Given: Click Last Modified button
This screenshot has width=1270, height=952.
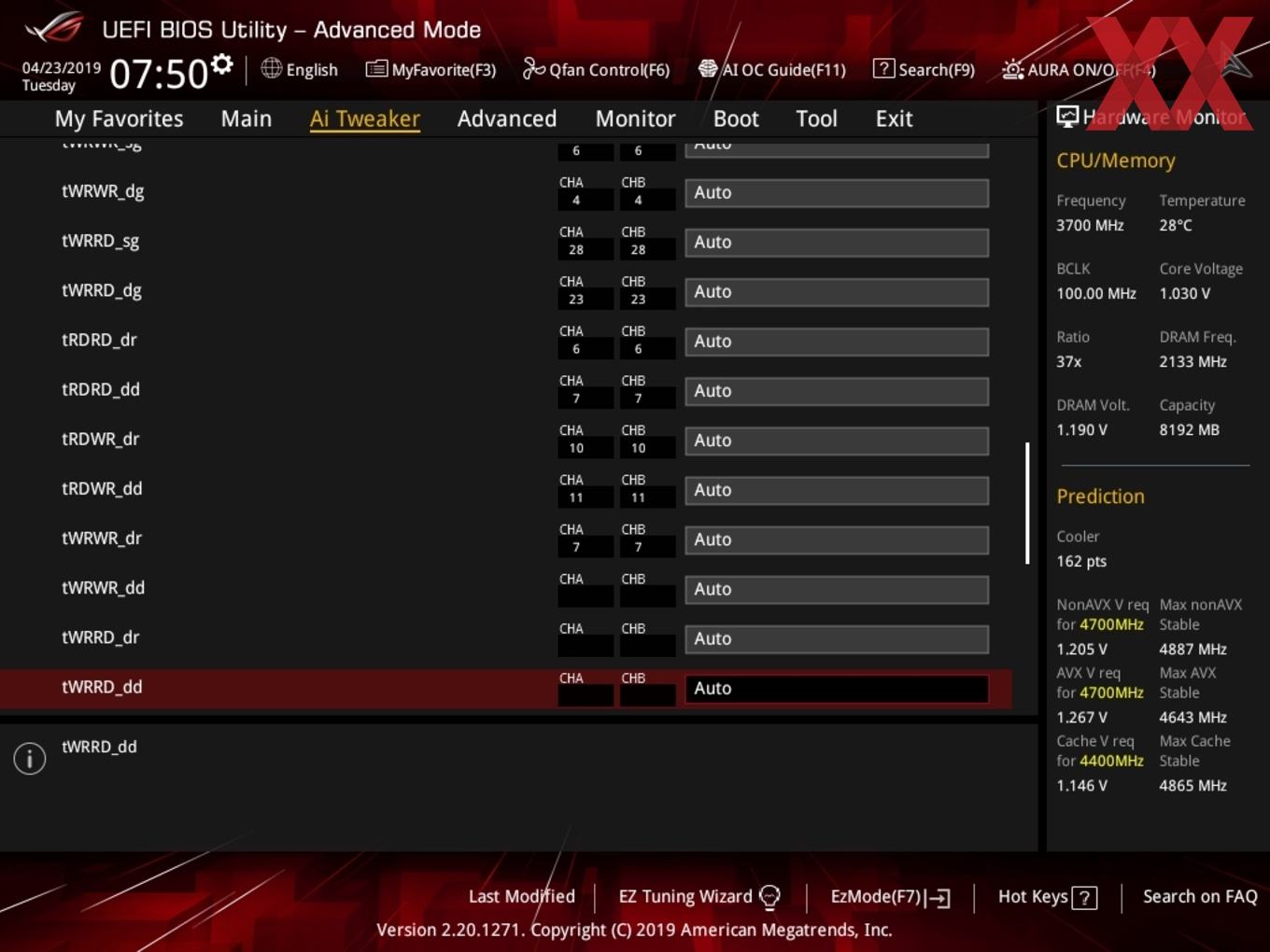Looking at the screenshot, I should 521,896.
